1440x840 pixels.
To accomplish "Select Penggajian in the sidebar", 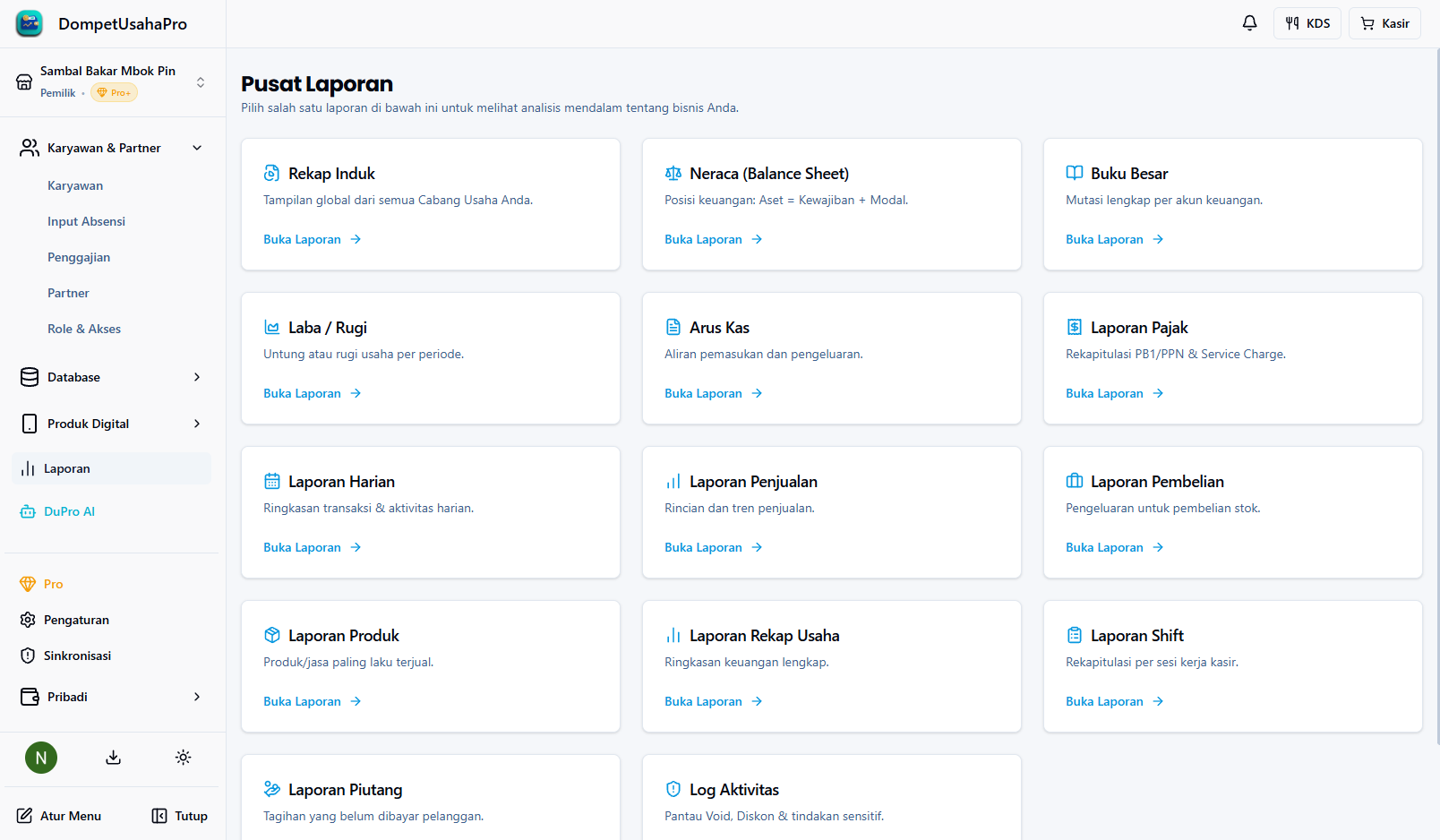I will click(x=79, y=257).
